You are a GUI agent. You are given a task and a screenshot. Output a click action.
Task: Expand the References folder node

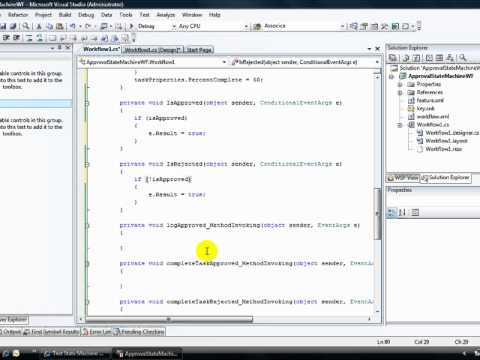tap(400, 92)
